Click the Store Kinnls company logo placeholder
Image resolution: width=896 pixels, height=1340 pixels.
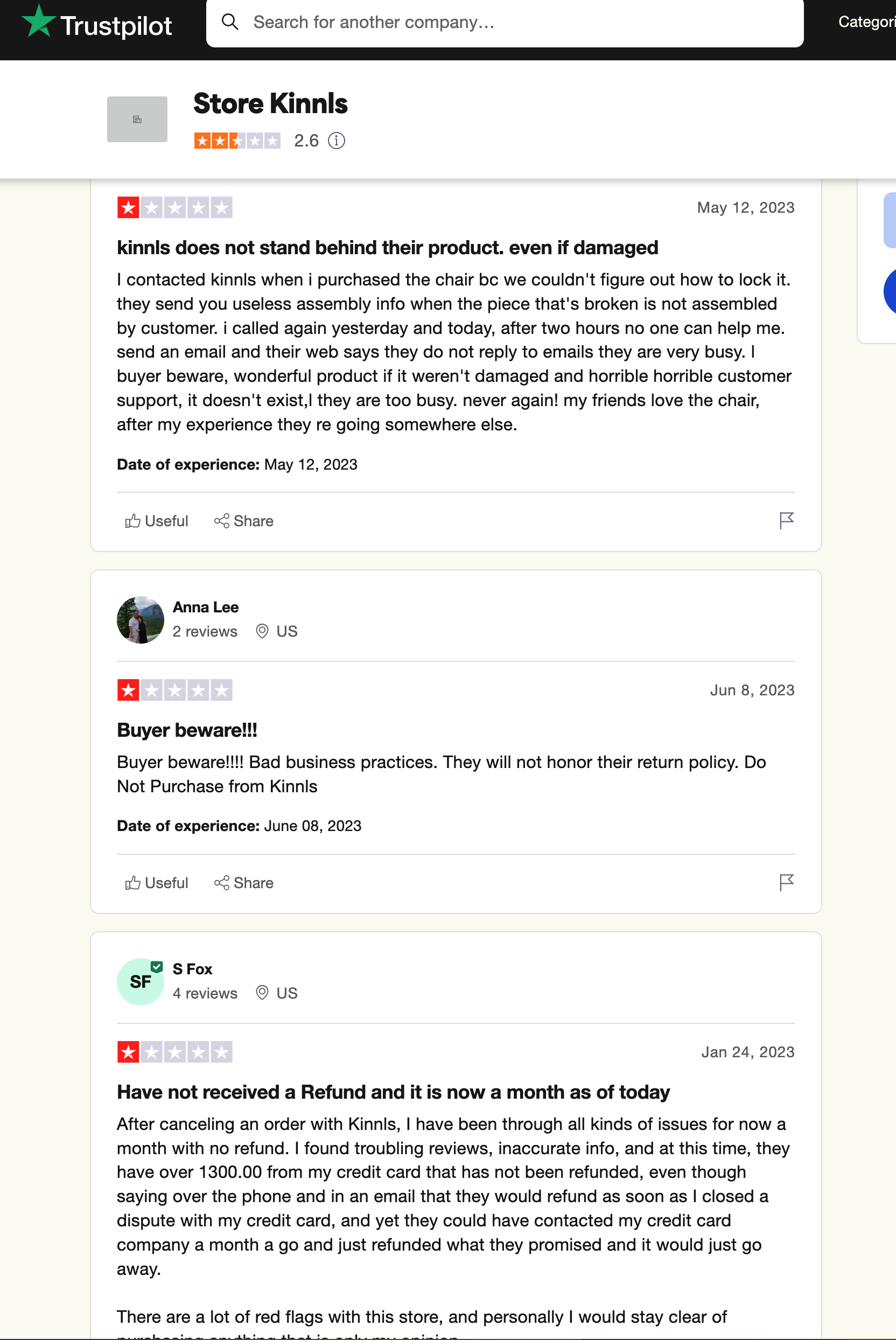click(137, 119)
